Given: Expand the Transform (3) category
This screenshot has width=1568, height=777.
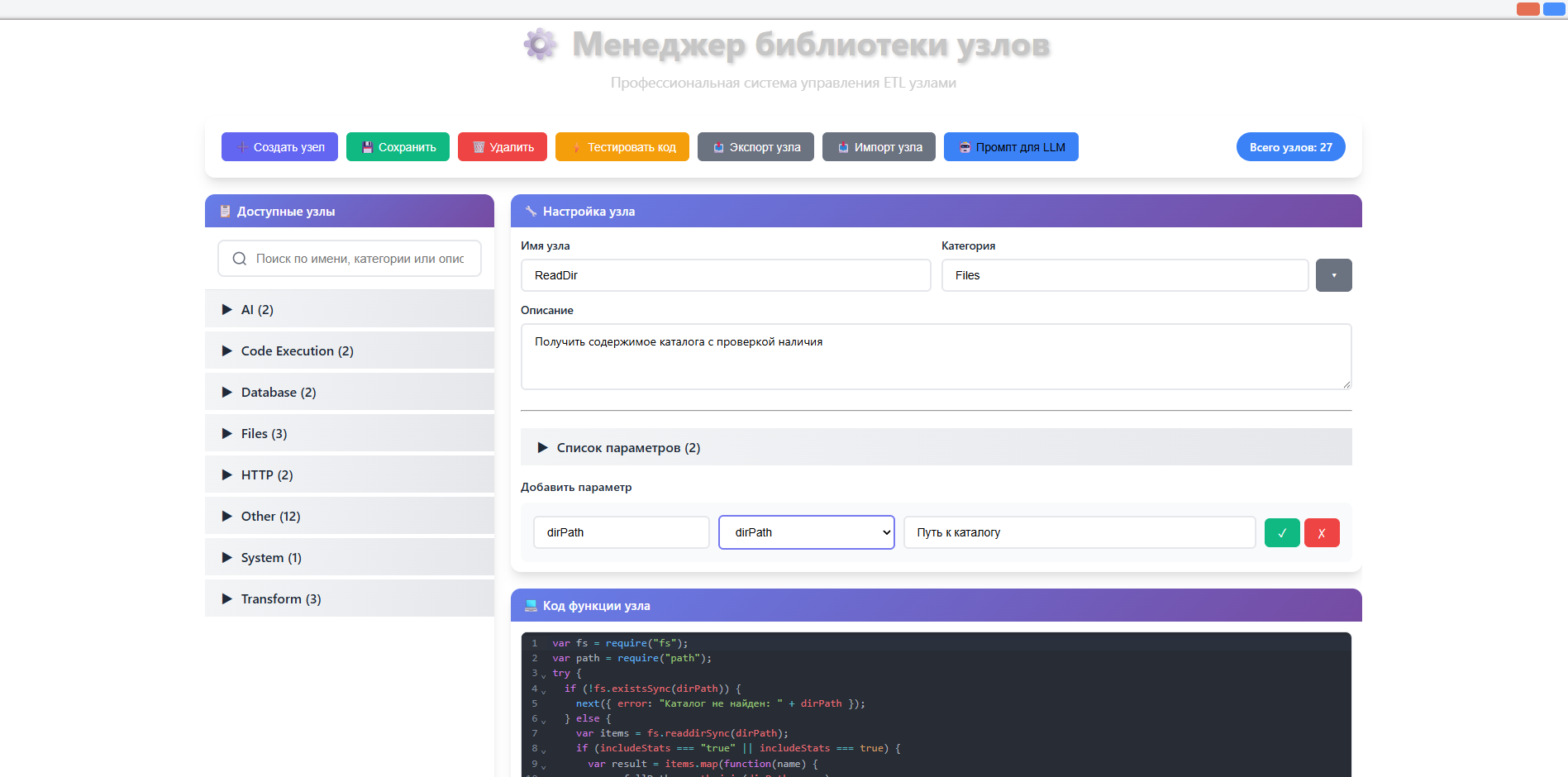Looking at the screenshot, I should [350, 598].
